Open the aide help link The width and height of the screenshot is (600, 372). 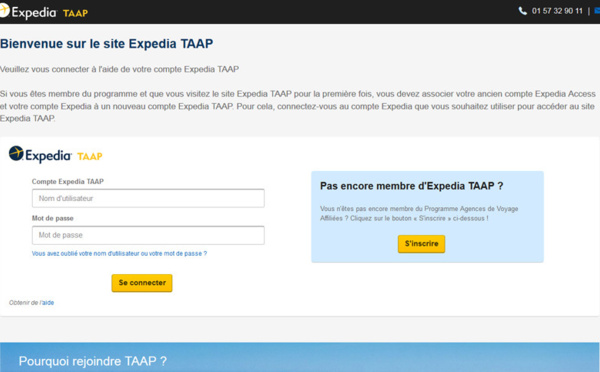point(48,303)
